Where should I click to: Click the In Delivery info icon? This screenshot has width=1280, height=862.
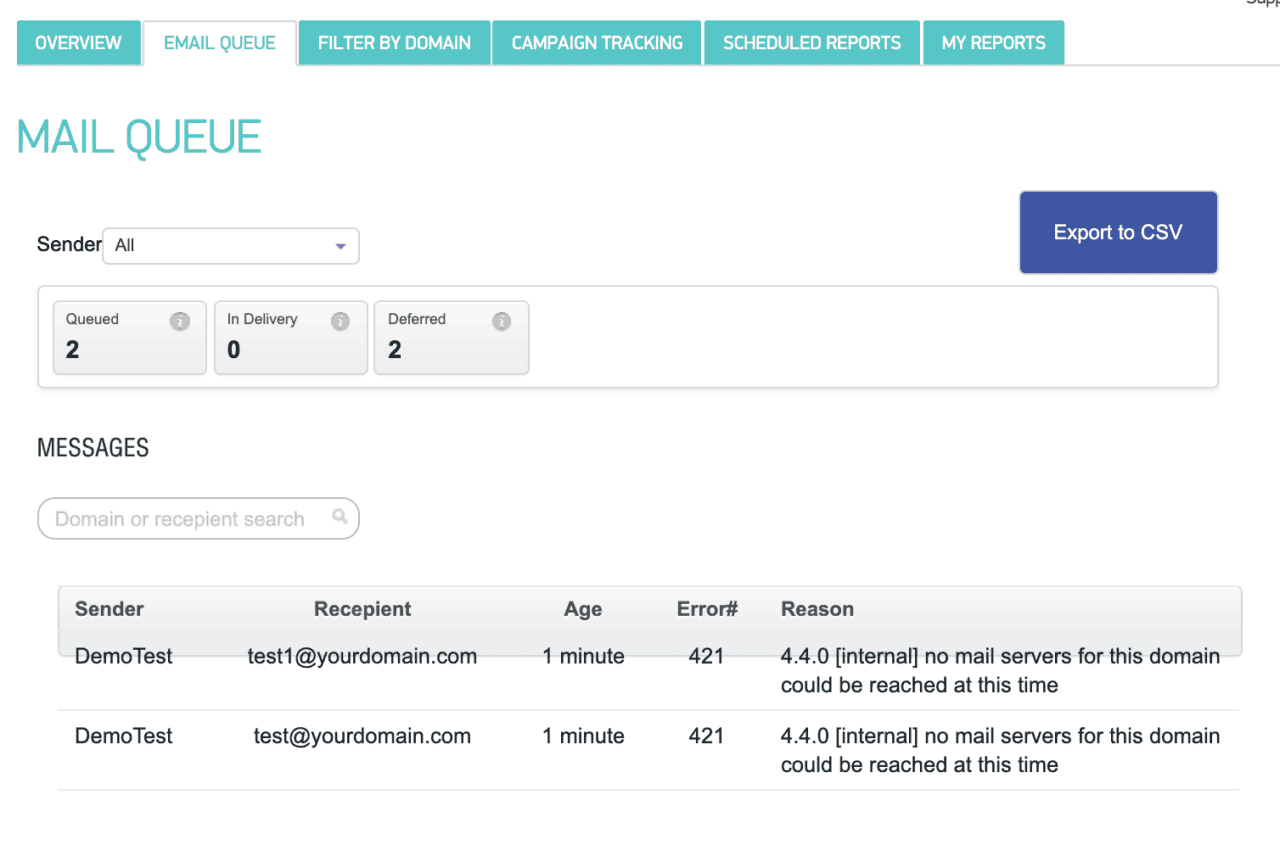pyautogui.click(x=340, y=321)
